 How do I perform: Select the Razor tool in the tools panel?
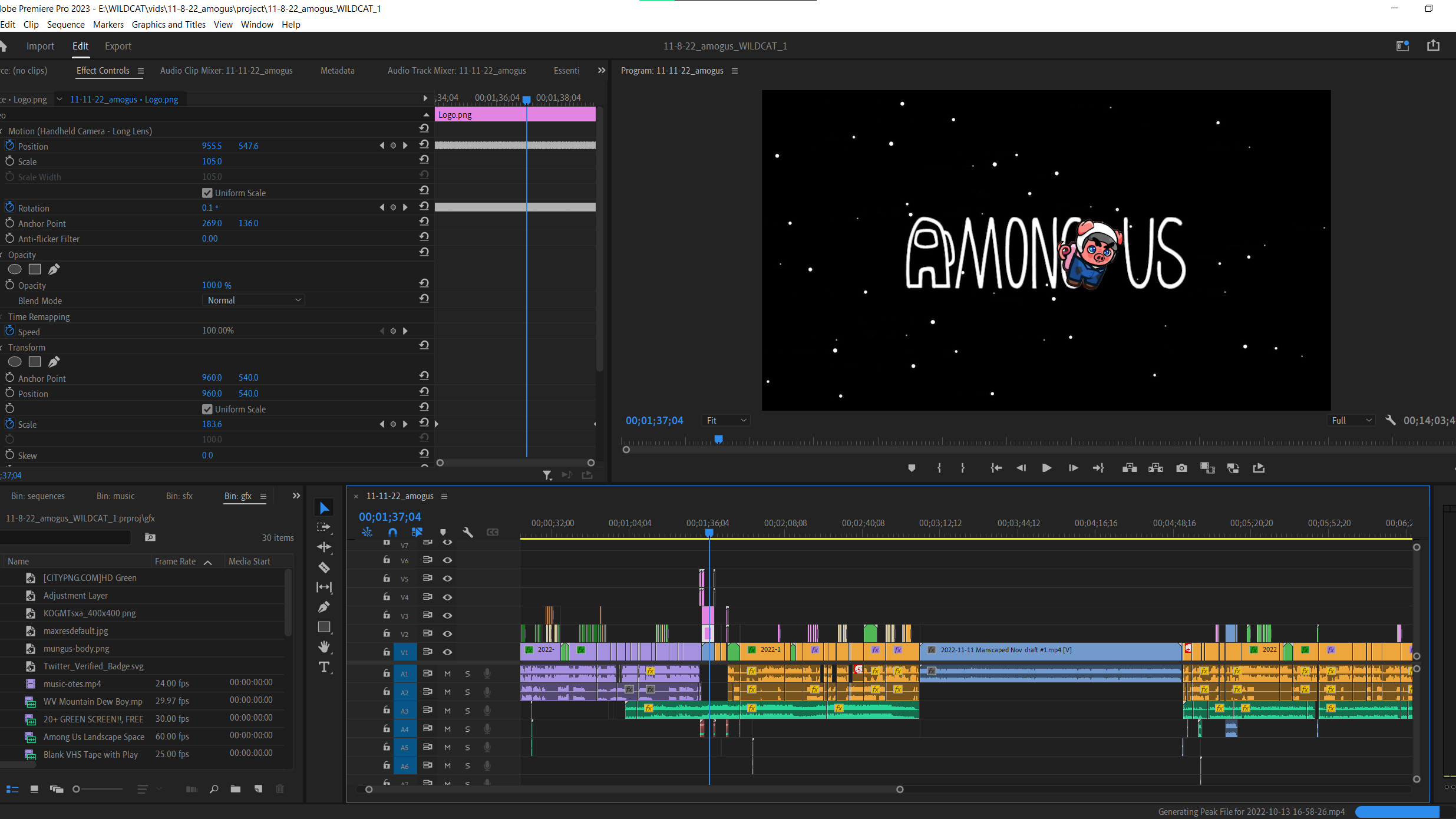tap(323, 567)
